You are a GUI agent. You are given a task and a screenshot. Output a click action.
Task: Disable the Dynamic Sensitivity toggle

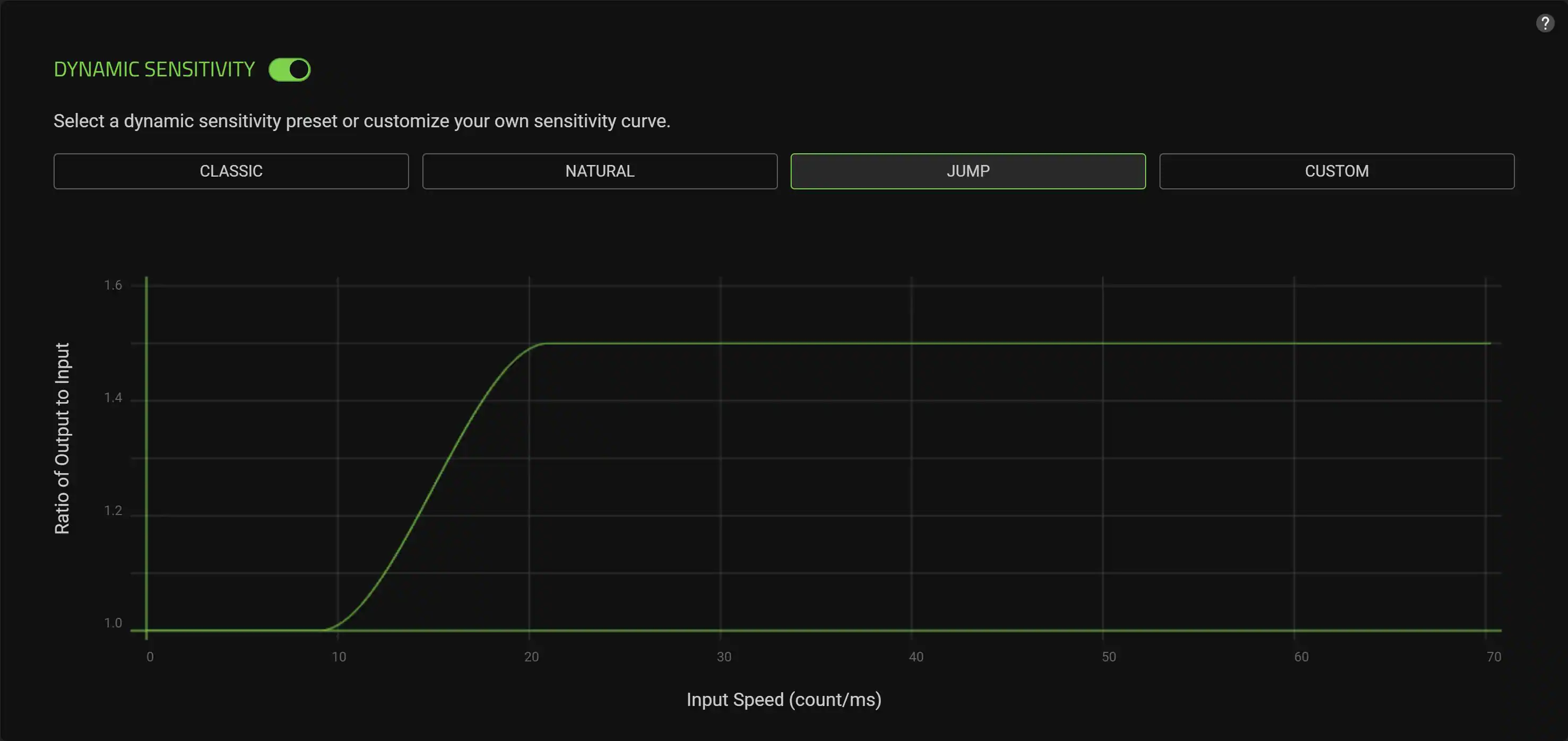[x=290, y=70]
